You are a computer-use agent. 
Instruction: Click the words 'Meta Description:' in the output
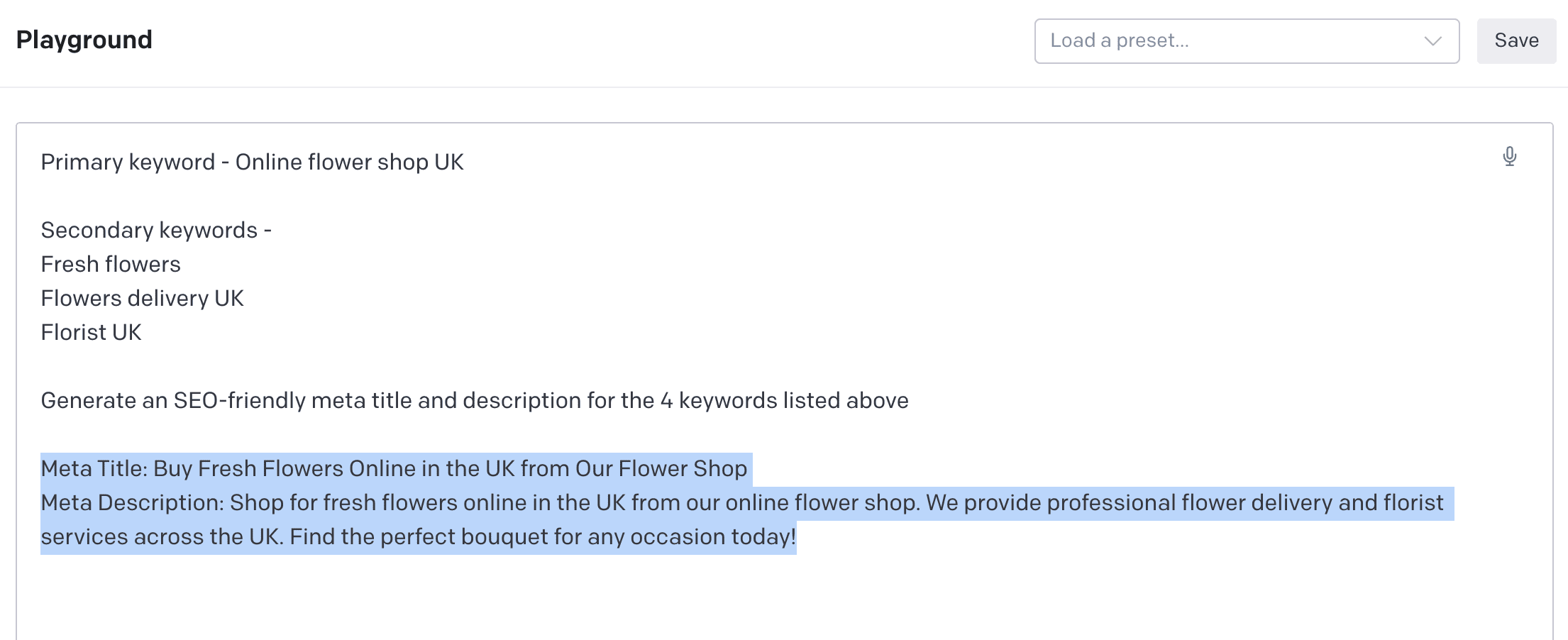click(x=132, y=503)
